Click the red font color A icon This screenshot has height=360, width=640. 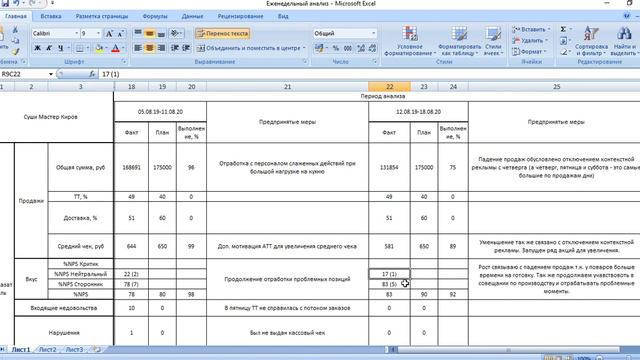pos(116,48)
